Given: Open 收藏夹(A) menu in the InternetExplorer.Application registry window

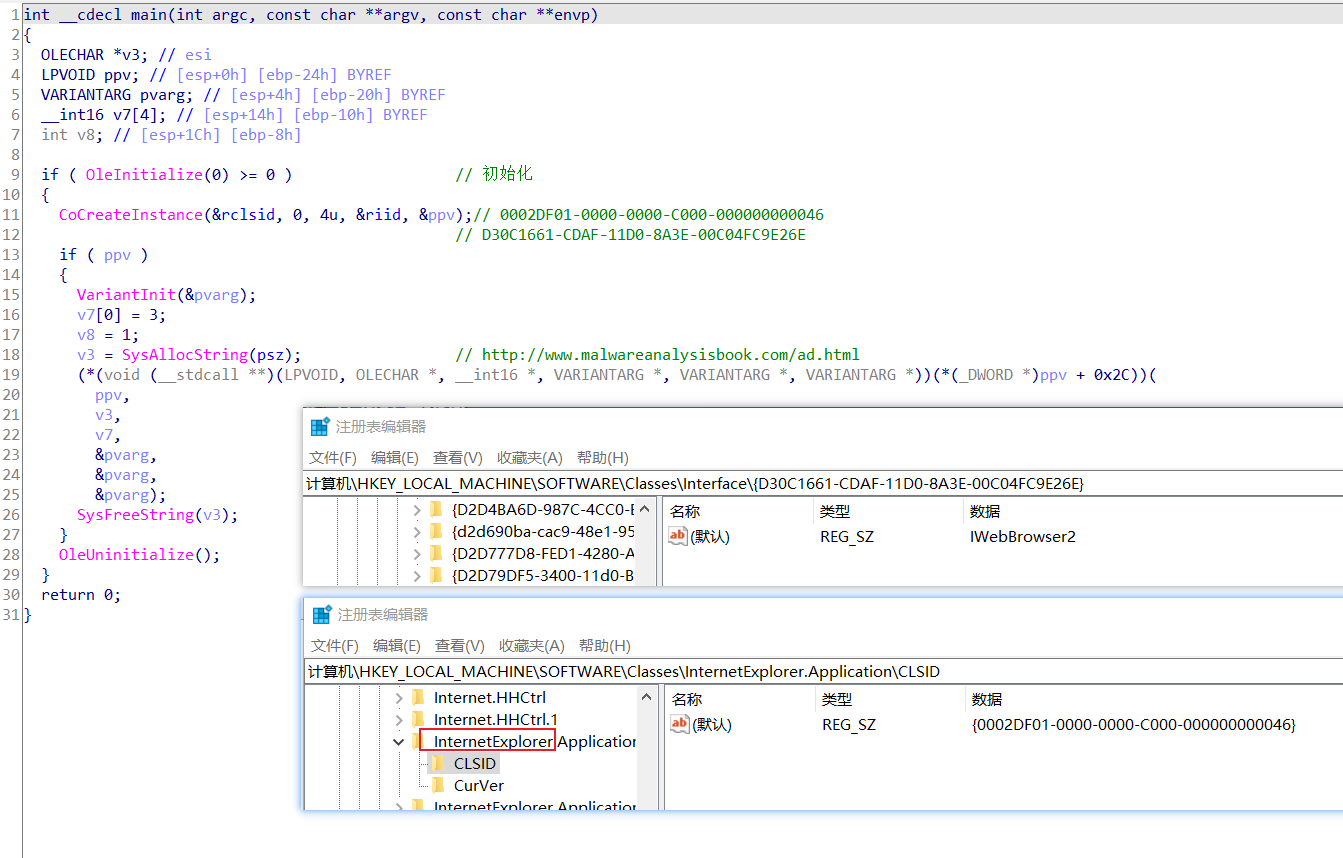Looking at the screenshot, I should (531, 645).
